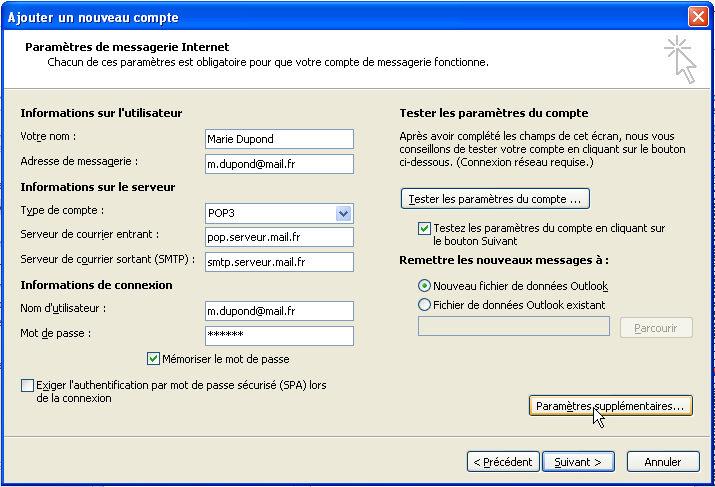Open Paramètres supplémentaires settings
The image size is (715, 487).
tap(611, 406)
